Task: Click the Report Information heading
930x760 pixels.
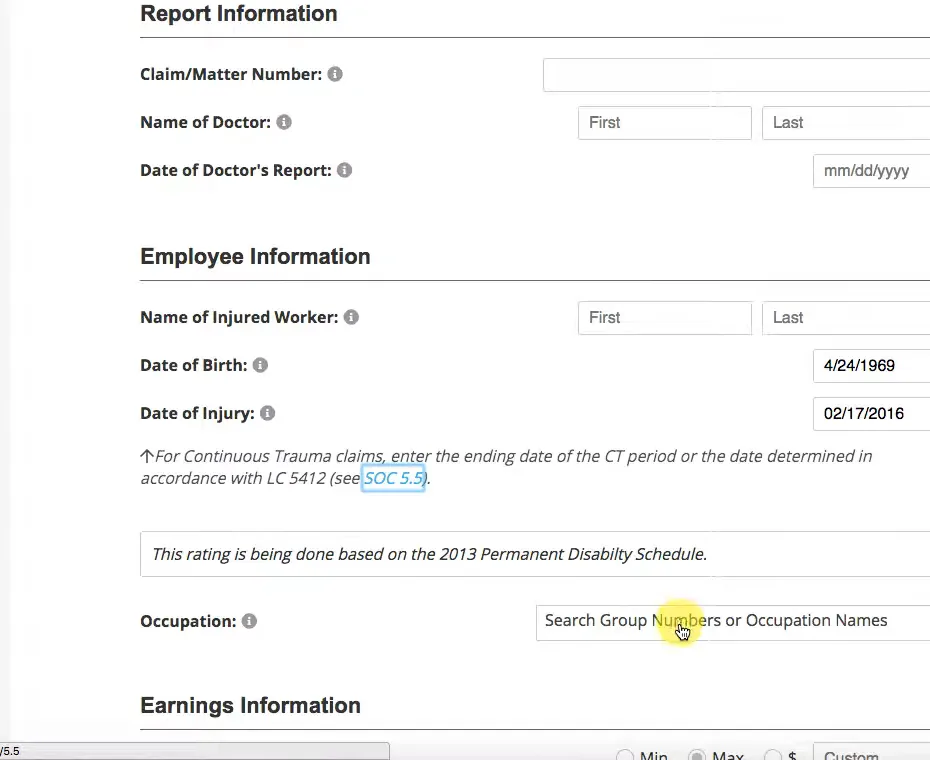Action: (238, 14)
